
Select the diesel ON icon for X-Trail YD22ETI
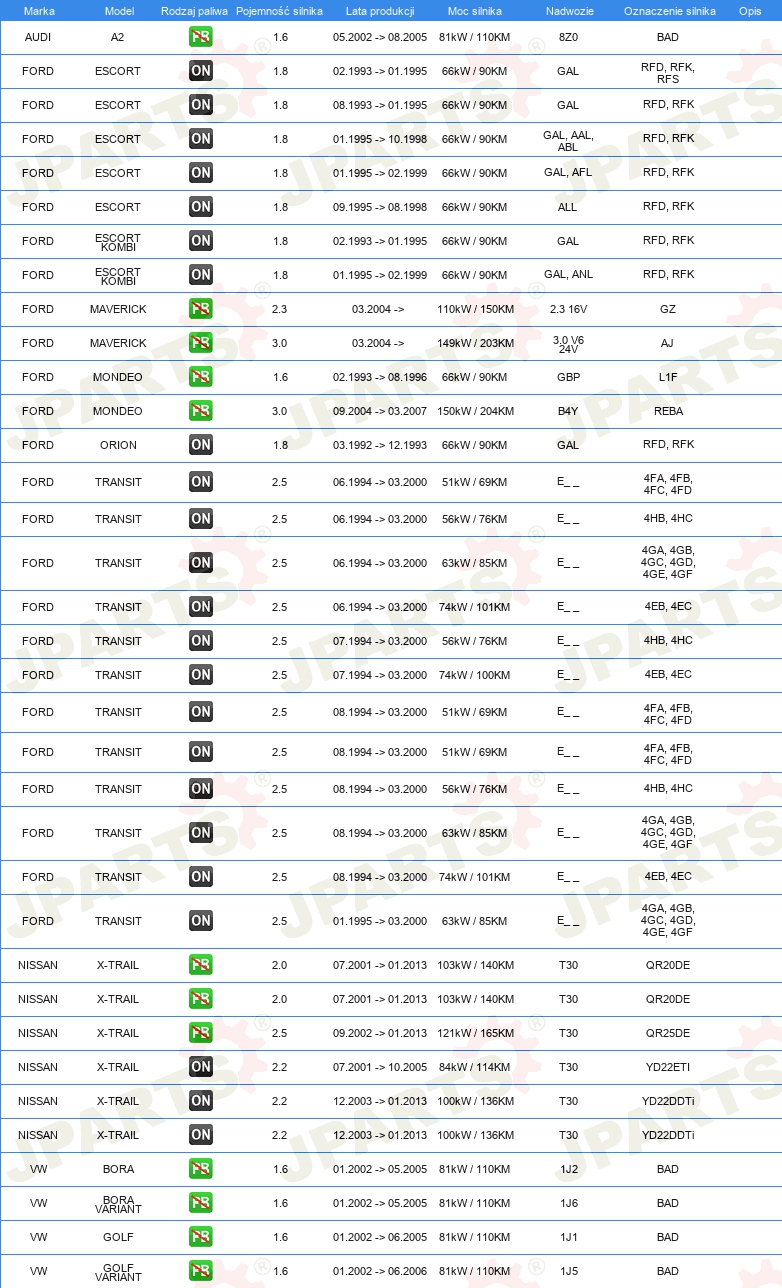[x=201, y=1067]
